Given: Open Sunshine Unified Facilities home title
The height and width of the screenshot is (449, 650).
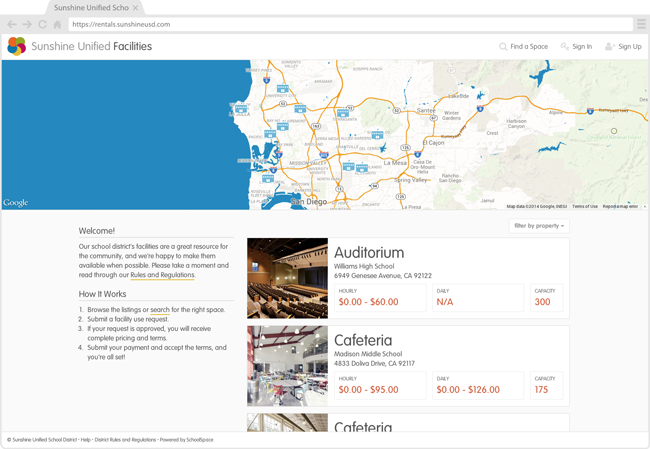Looking at the screenshot, I should 92,46.
